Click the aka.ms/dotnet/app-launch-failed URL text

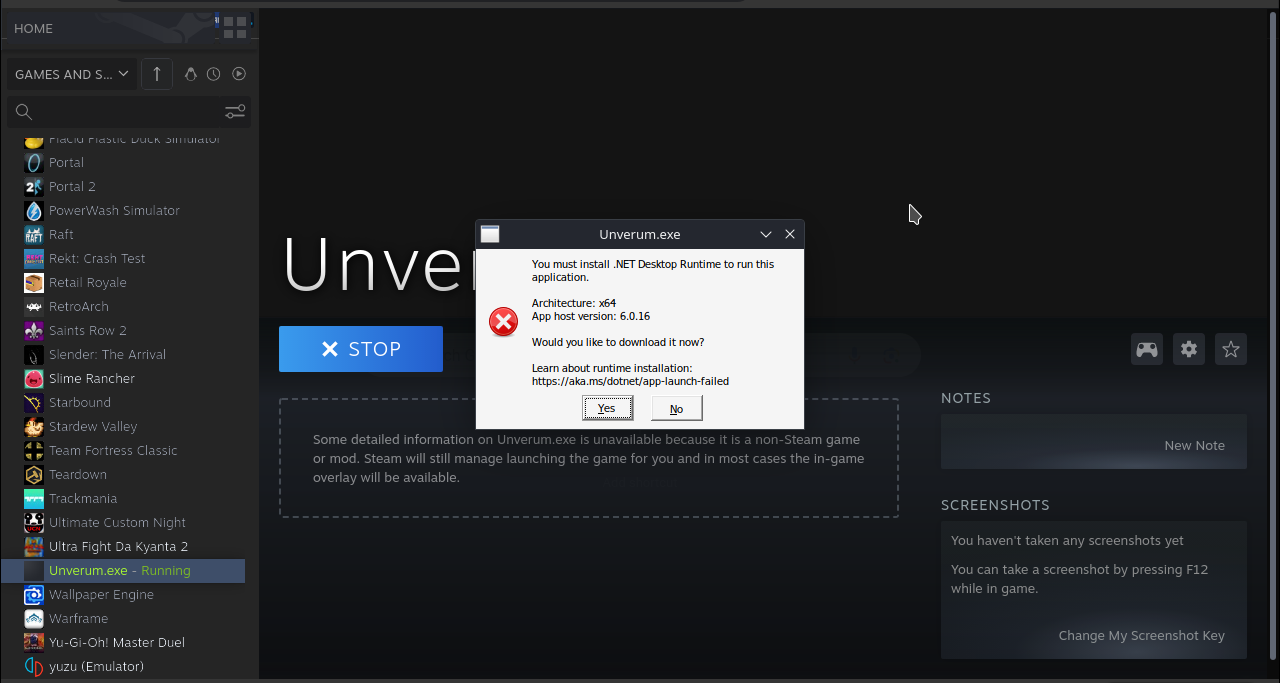pos(630,381)
